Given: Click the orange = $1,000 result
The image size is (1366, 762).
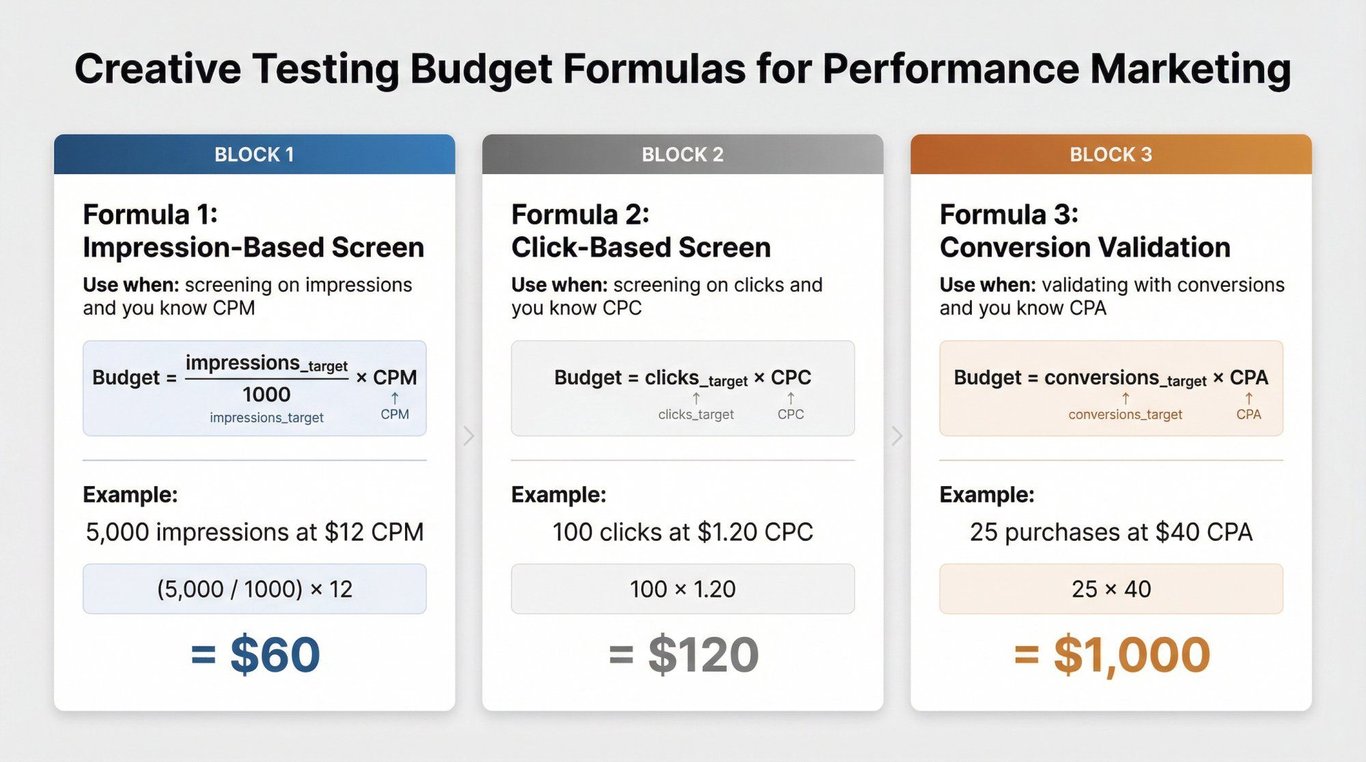Looking at the screenshot, I should coord(1111,655).
